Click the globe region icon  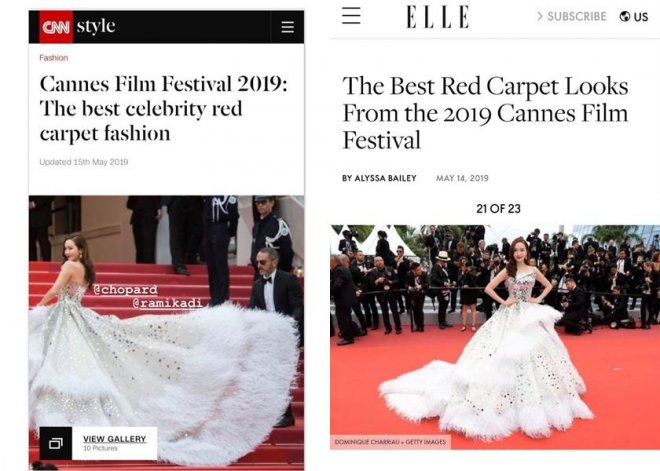(625, 16)
